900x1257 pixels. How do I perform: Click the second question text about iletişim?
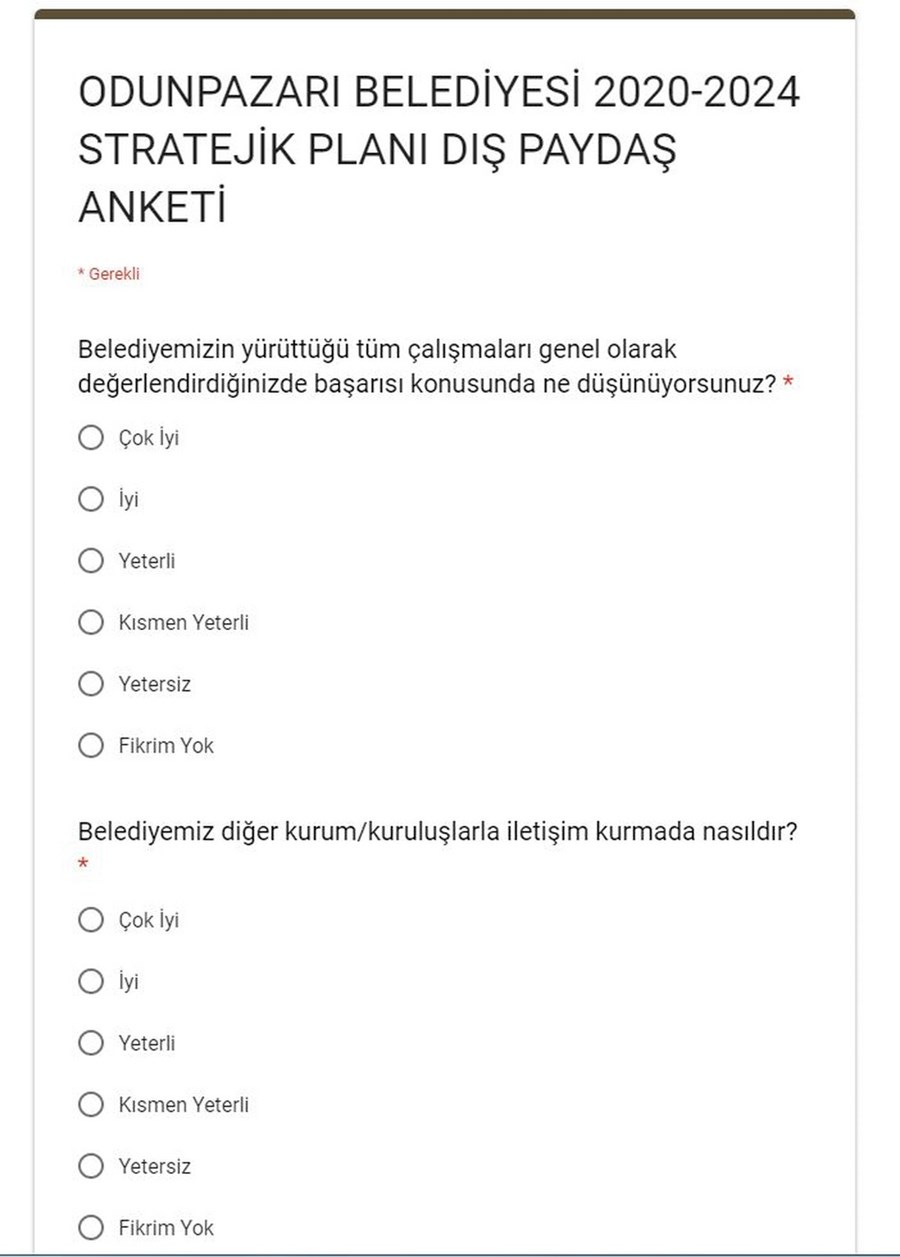coord(437,832)
